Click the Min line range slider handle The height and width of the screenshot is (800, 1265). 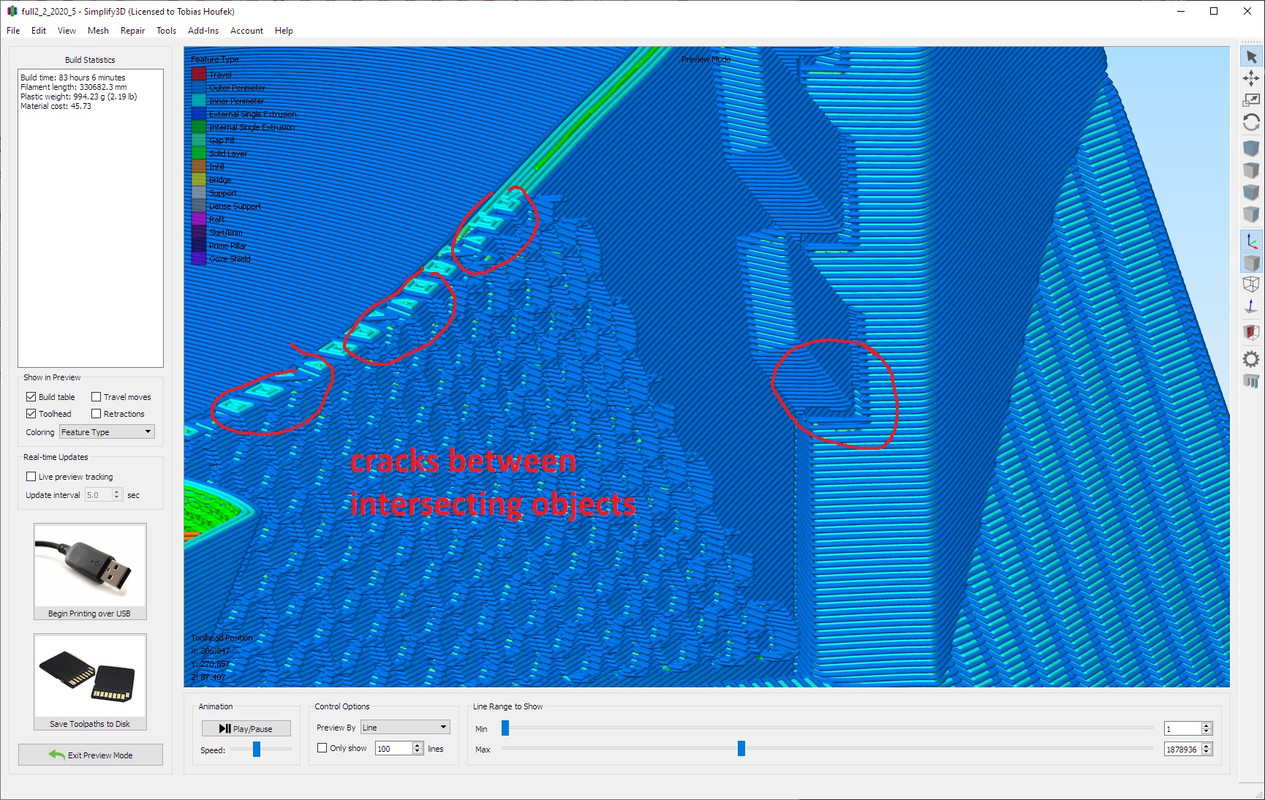point(505,728)
